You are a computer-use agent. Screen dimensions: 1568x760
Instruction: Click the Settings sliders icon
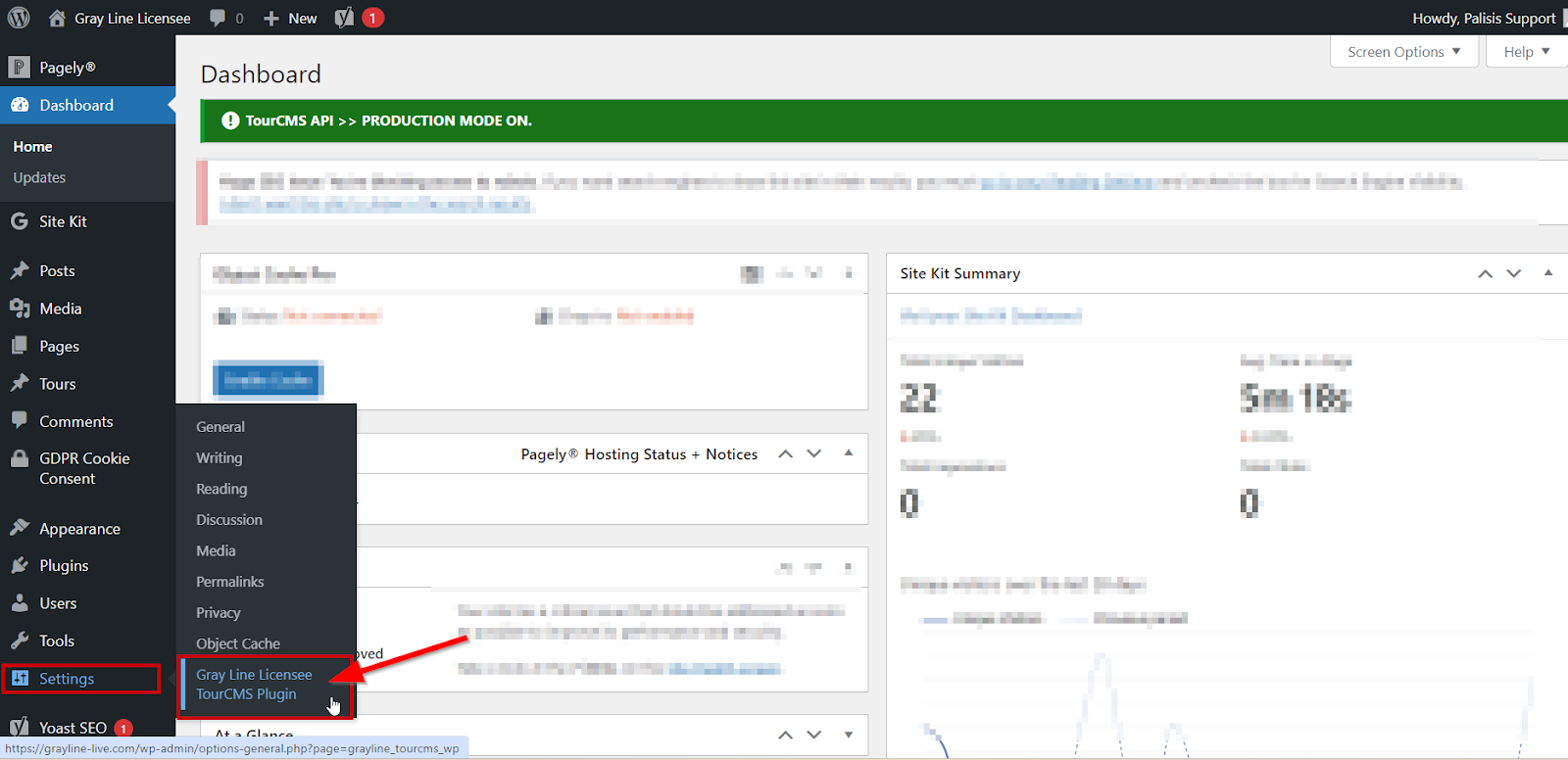(20, 678)
